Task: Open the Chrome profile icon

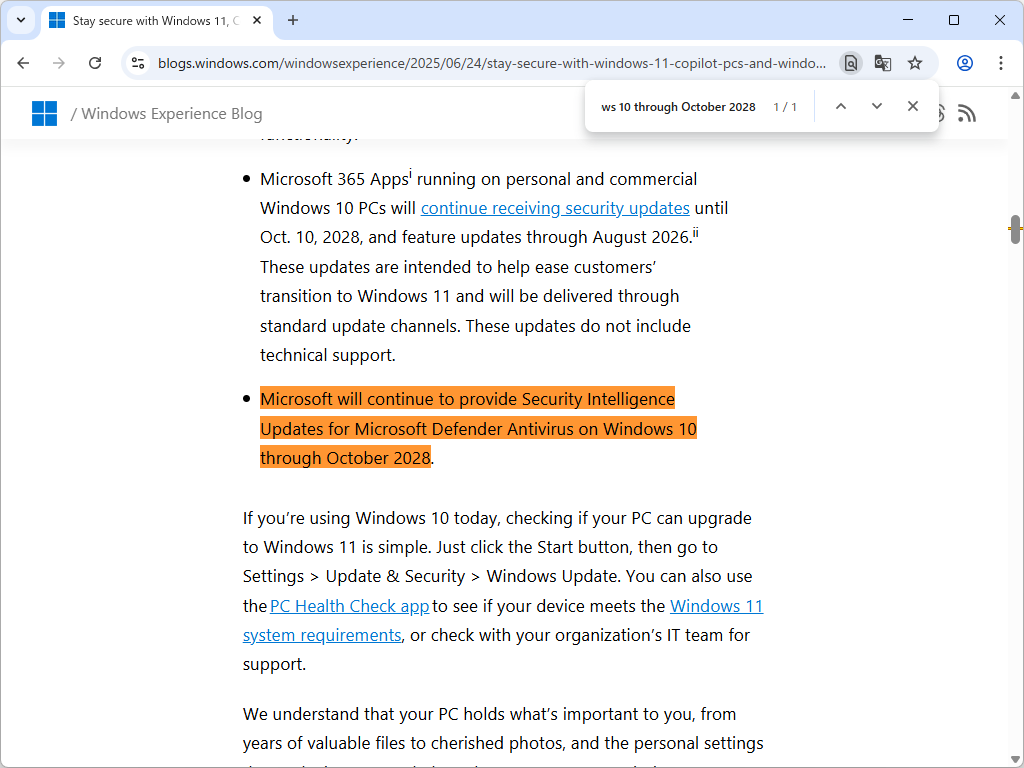Action: (965, 63)
